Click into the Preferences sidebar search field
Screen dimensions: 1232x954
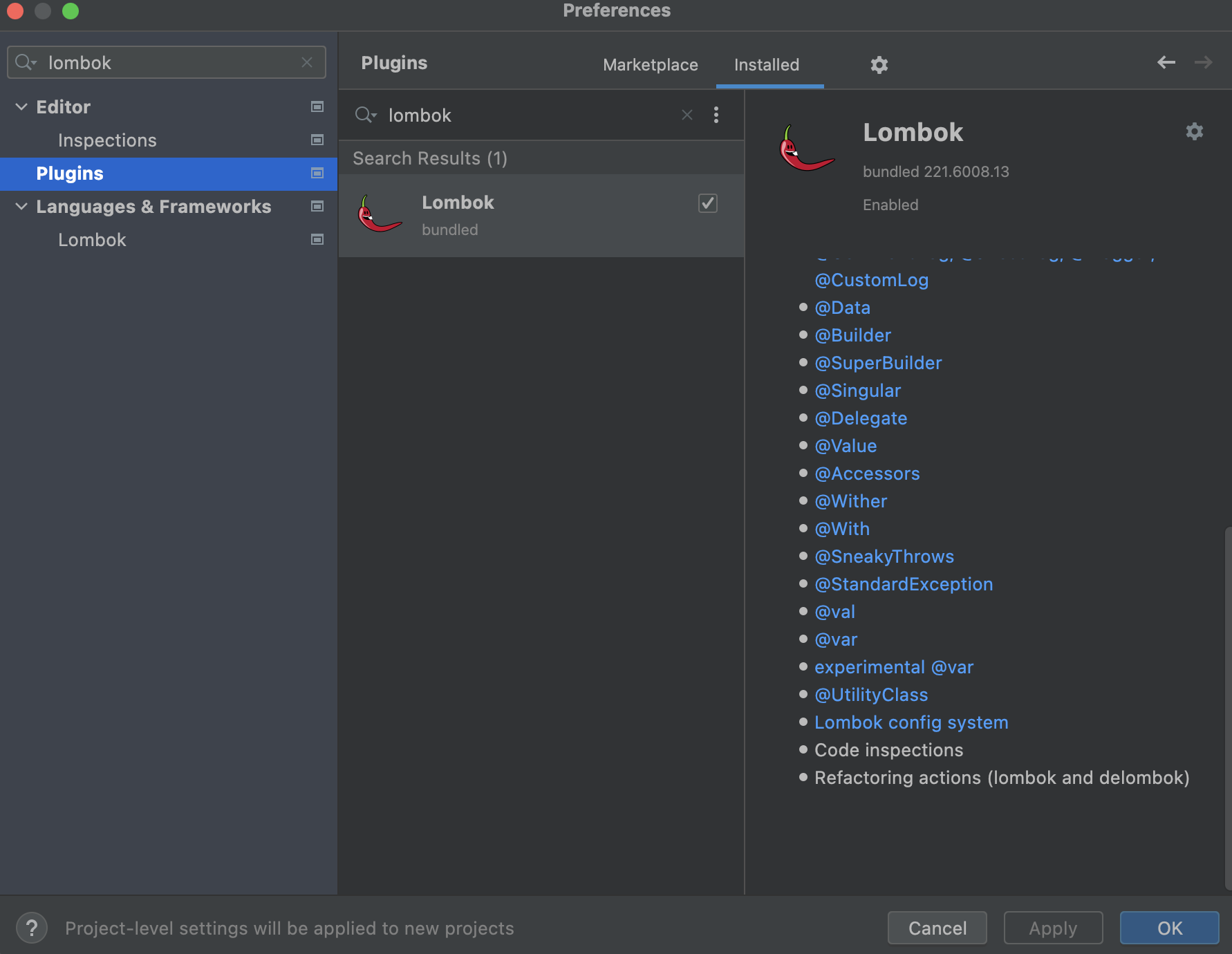[x=166, y=62]
